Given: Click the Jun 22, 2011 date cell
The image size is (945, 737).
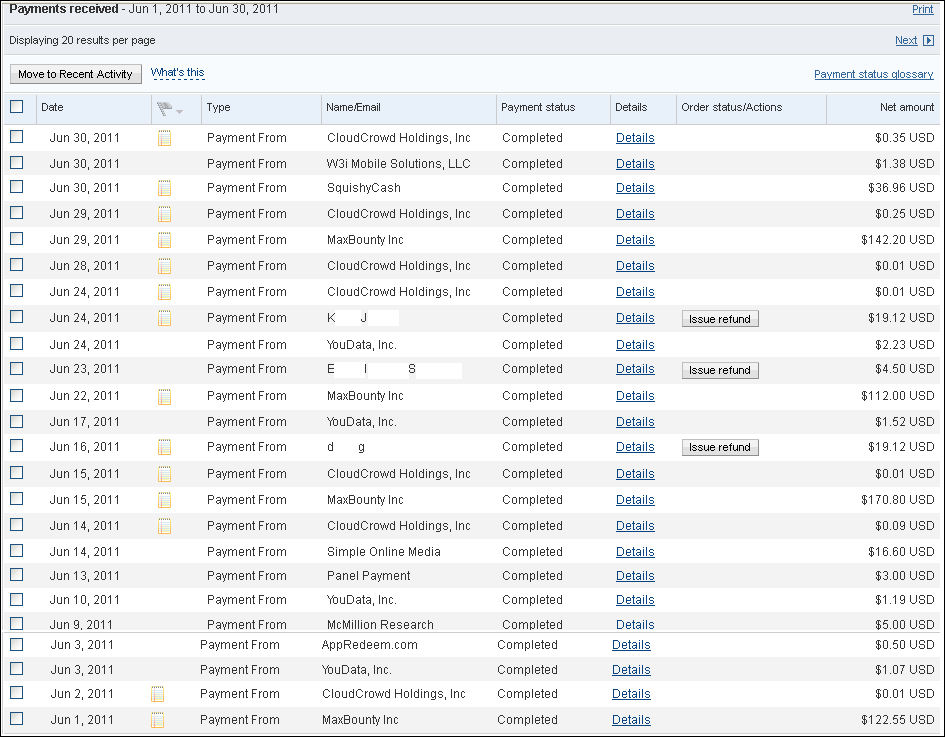Looking at the screenshot, I should tap(84, 396).
